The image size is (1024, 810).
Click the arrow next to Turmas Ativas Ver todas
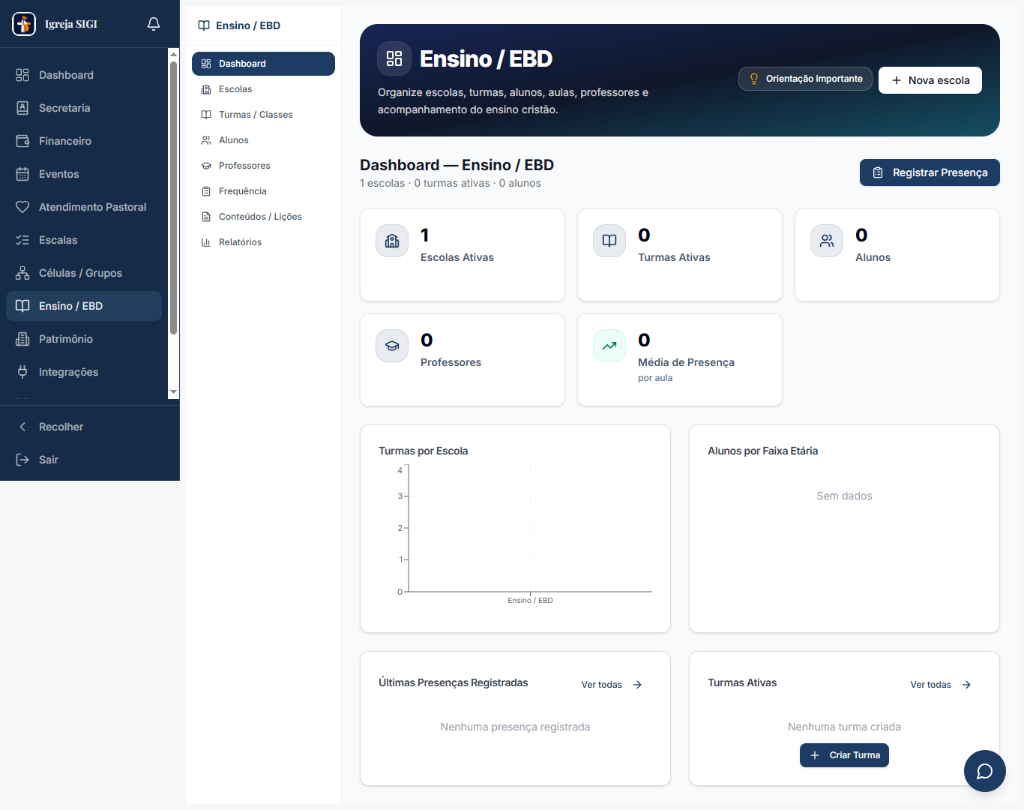967,685
